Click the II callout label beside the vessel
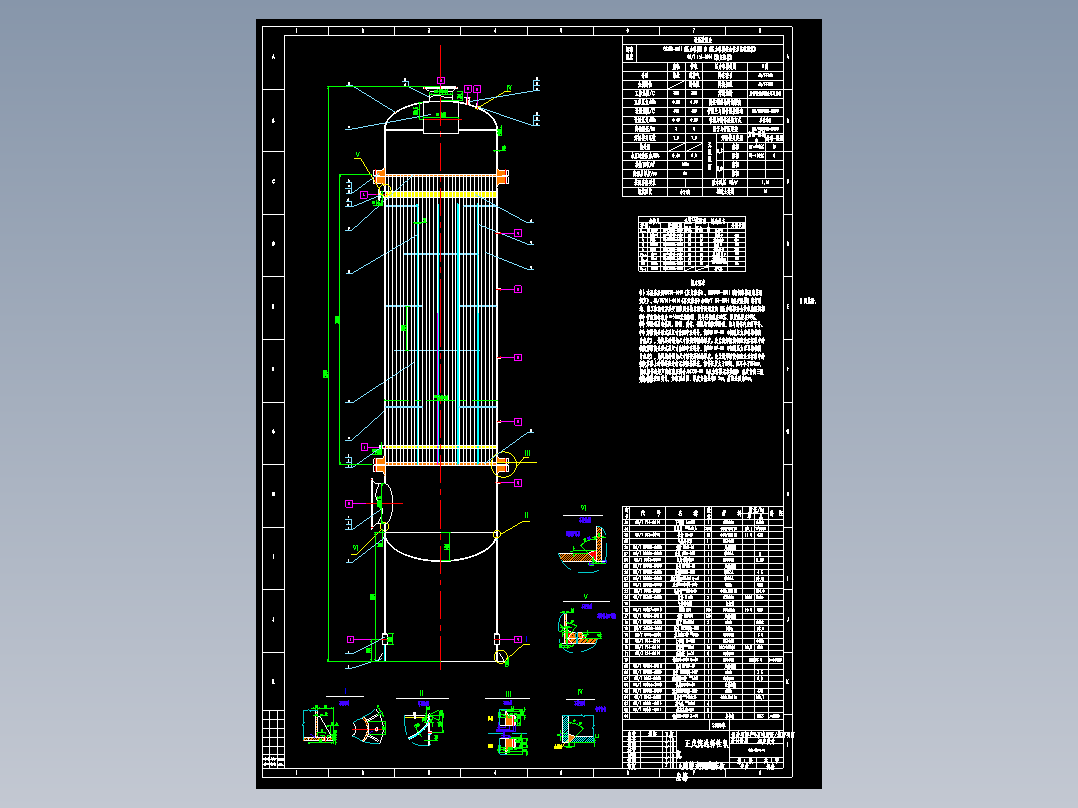This screenshot has height=808, width=1078. 526,515
